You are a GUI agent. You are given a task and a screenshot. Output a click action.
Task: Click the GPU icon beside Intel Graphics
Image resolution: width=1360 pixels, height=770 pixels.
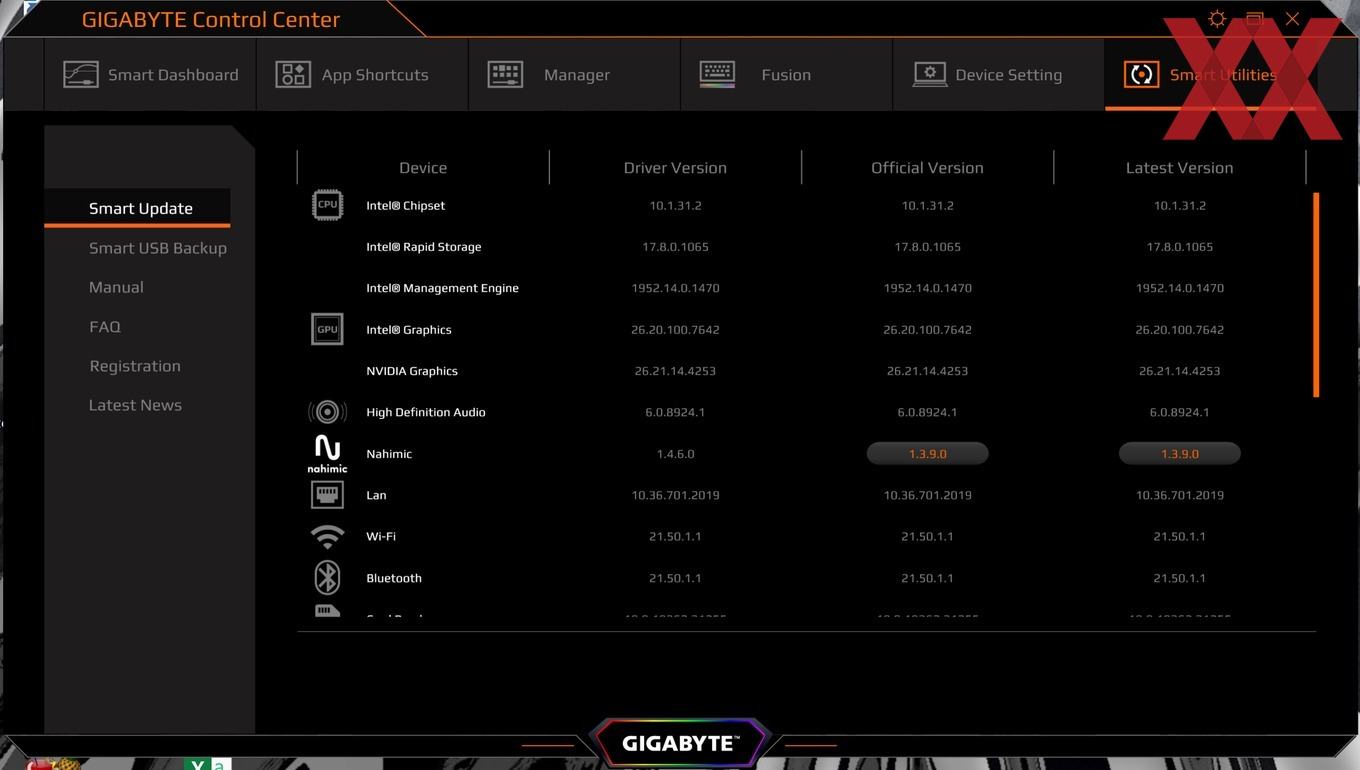(327, 329)
